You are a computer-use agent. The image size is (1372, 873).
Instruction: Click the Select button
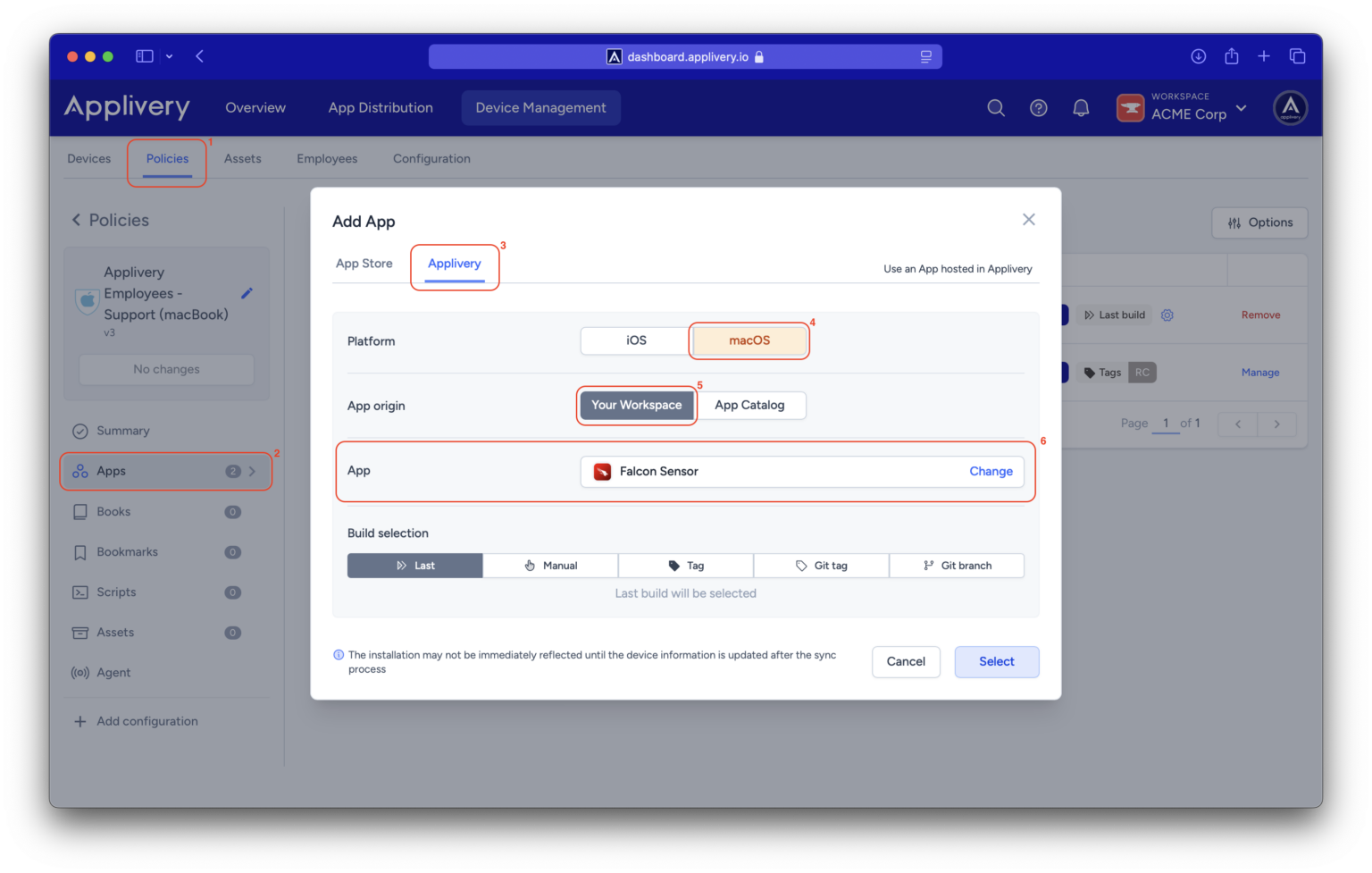[996, 661]
